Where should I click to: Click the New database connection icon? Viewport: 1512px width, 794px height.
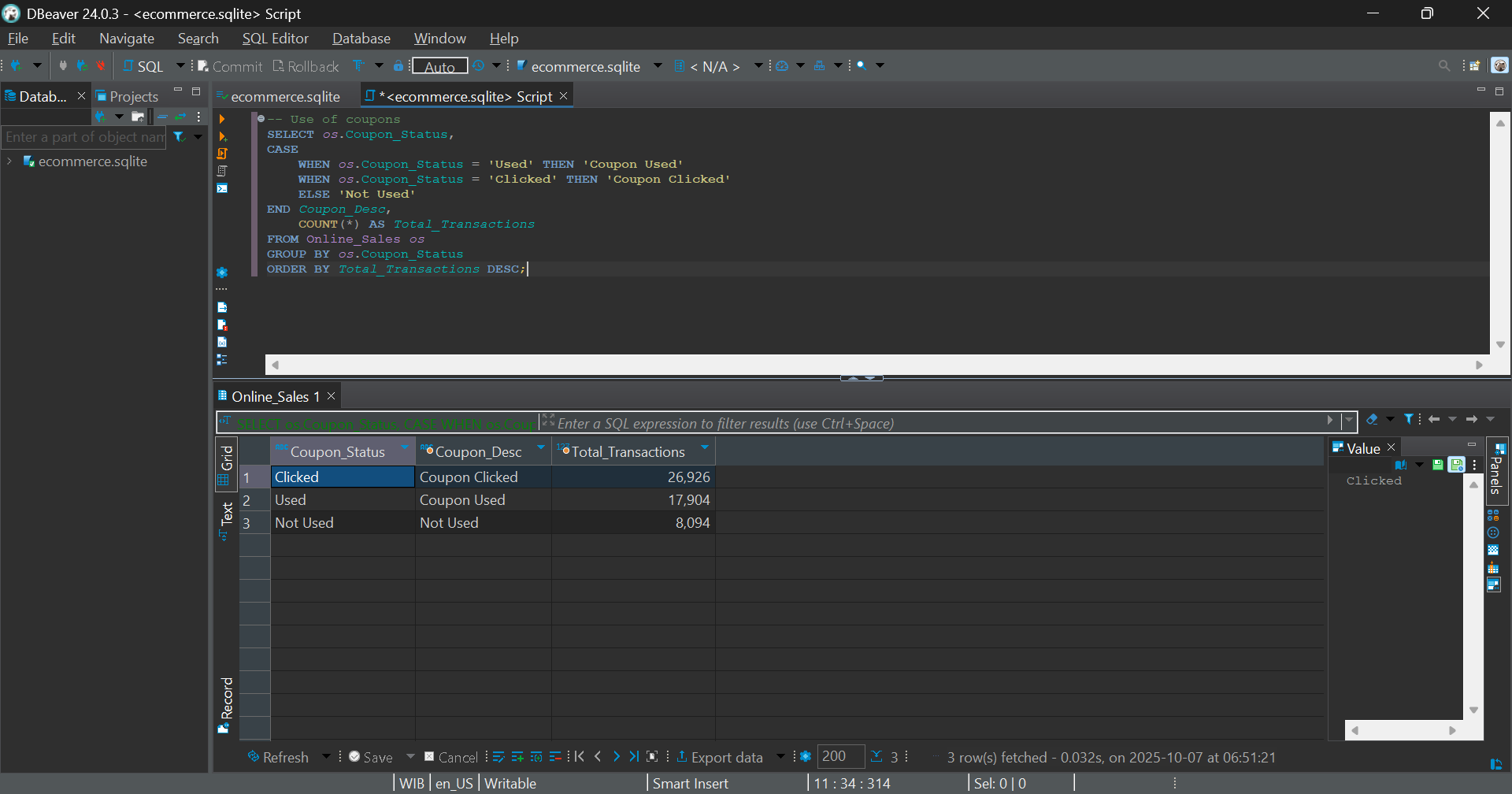(17, 66)
